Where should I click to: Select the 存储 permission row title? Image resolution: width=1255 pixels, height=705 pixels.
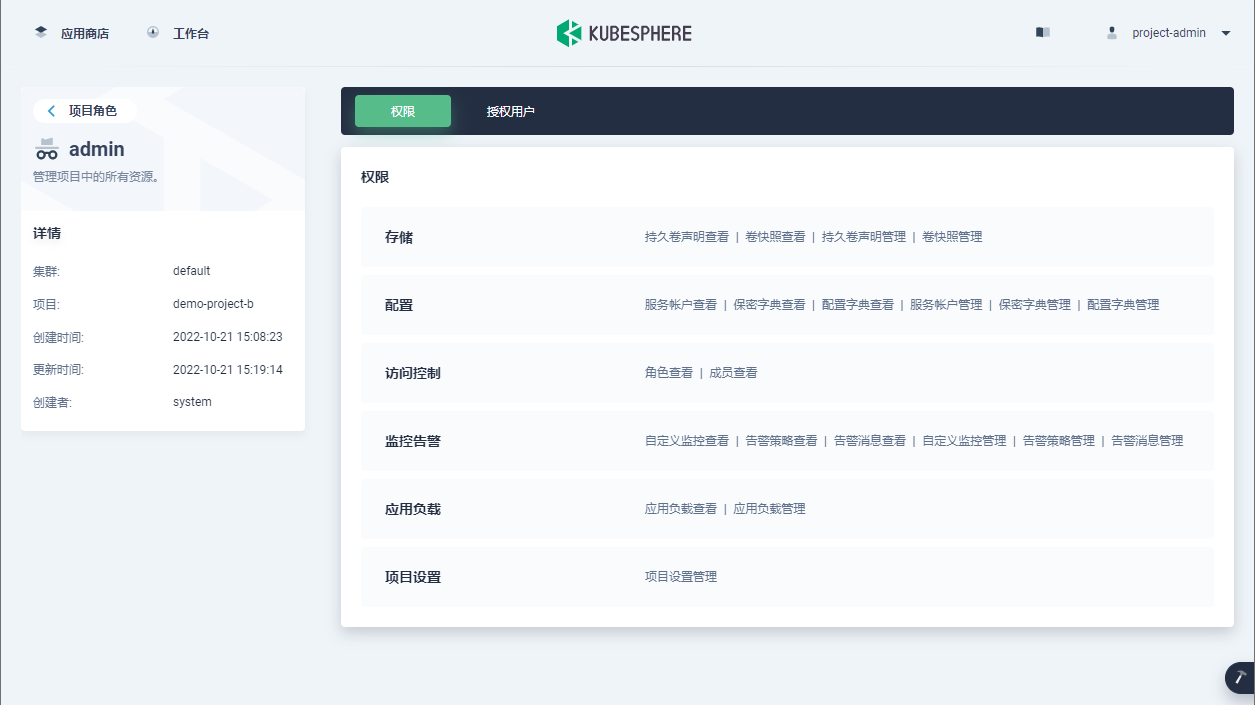tap(399, 237)
